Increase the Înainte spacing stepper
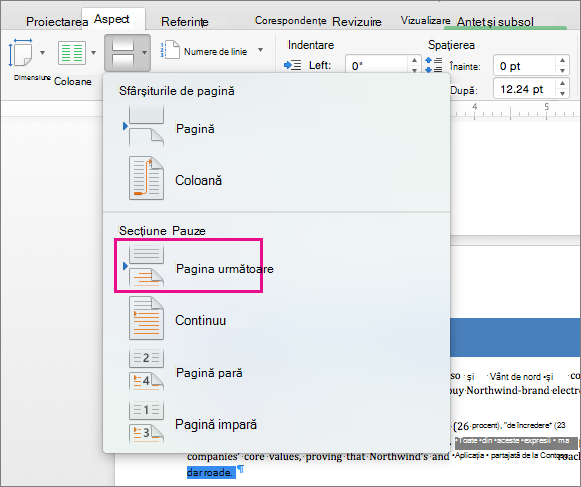 (x=562, y=60)
